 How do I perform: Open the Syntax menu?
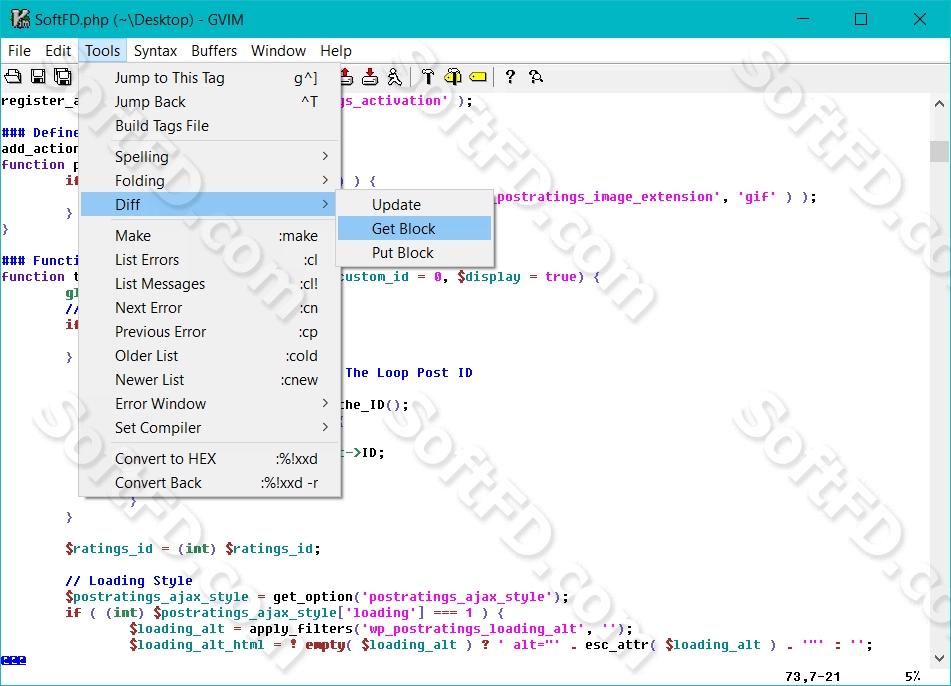pos(155,51)
